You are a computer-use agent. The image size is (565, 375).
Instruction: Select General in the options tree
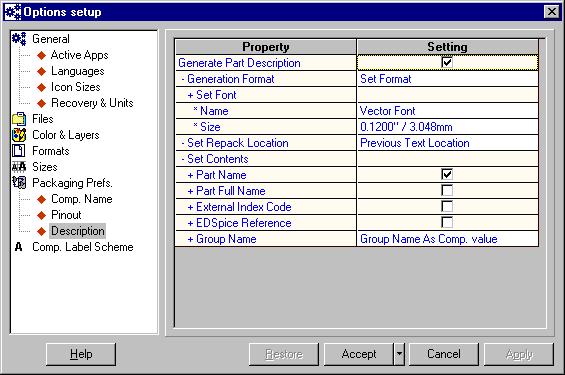point(51,39)
